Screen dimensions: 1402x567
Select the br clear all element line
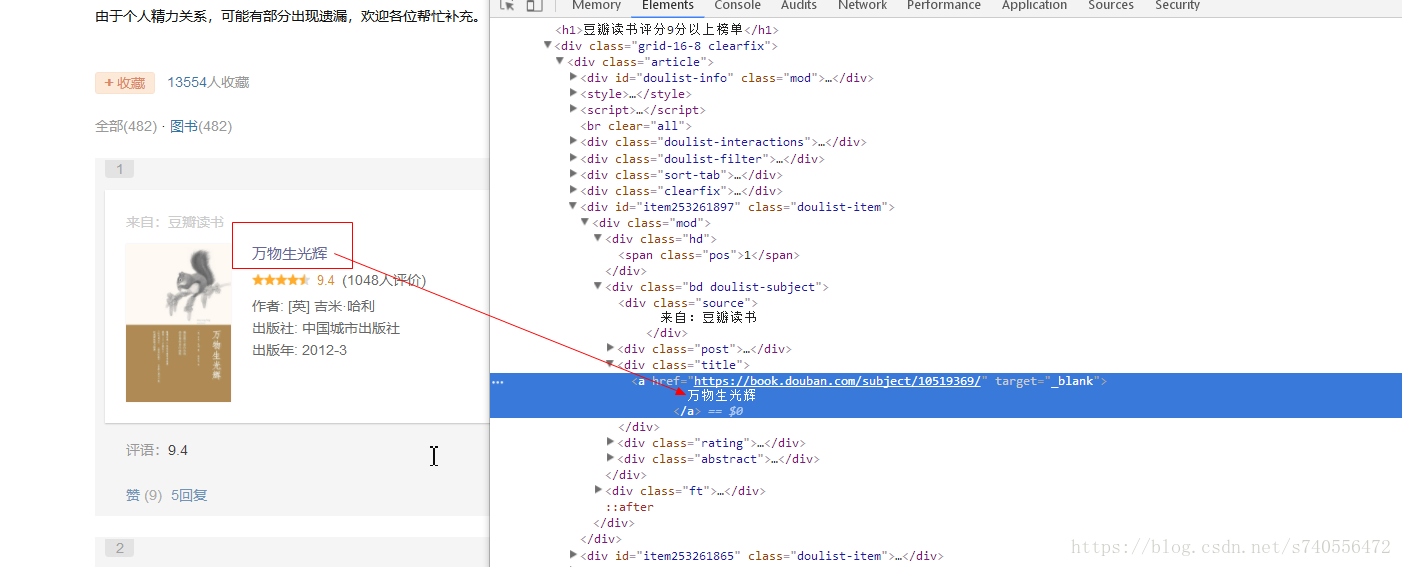[635, 126]
